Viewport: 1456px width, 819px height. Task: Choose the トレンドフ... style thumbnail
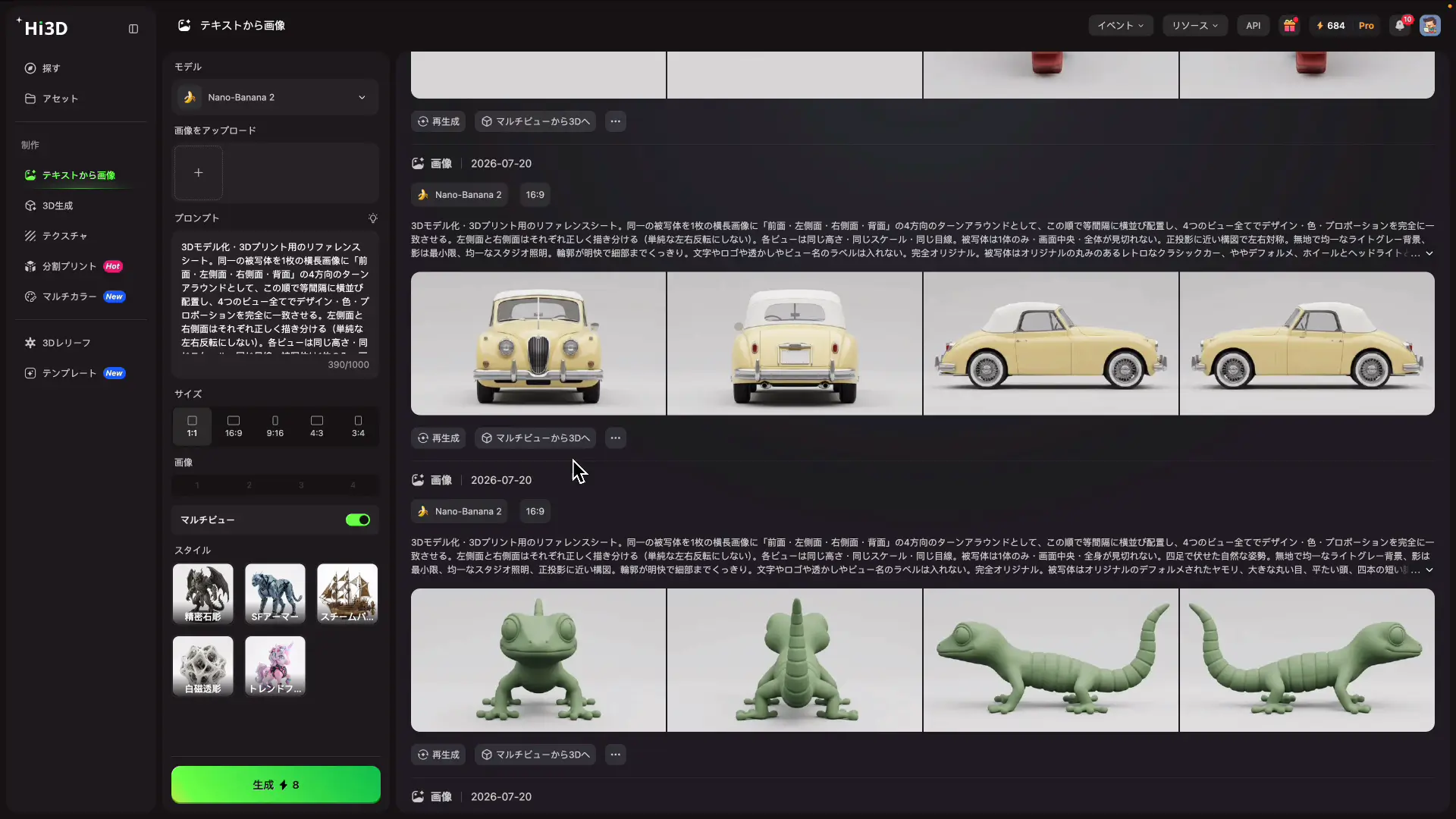click(x=275, y=667)
